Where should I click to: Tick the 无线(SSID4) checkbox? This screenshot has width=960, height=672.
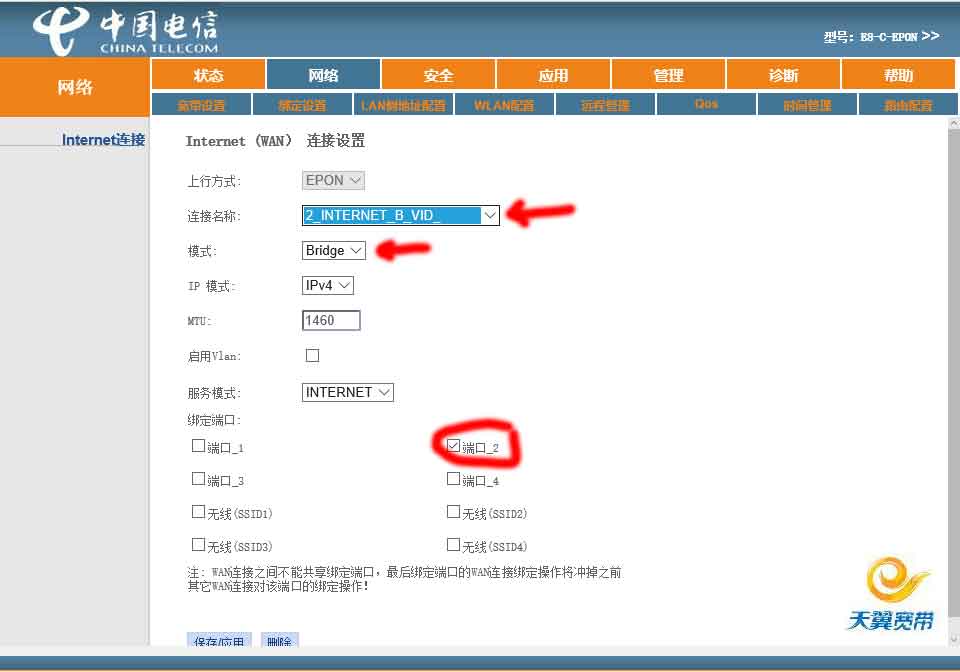coord(453,544)
